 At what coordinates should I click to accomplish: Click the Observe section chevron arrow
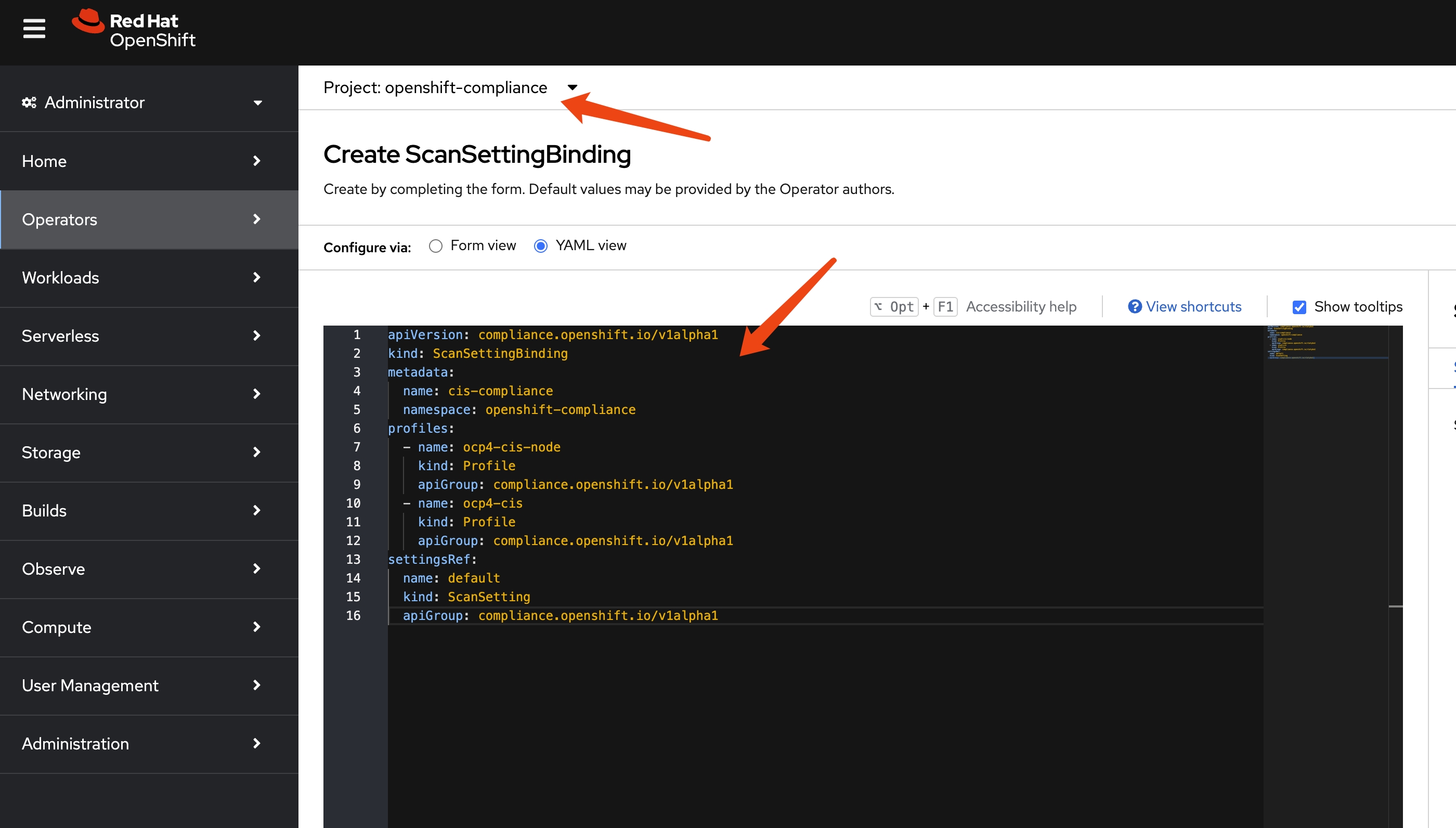coord(257,569)
